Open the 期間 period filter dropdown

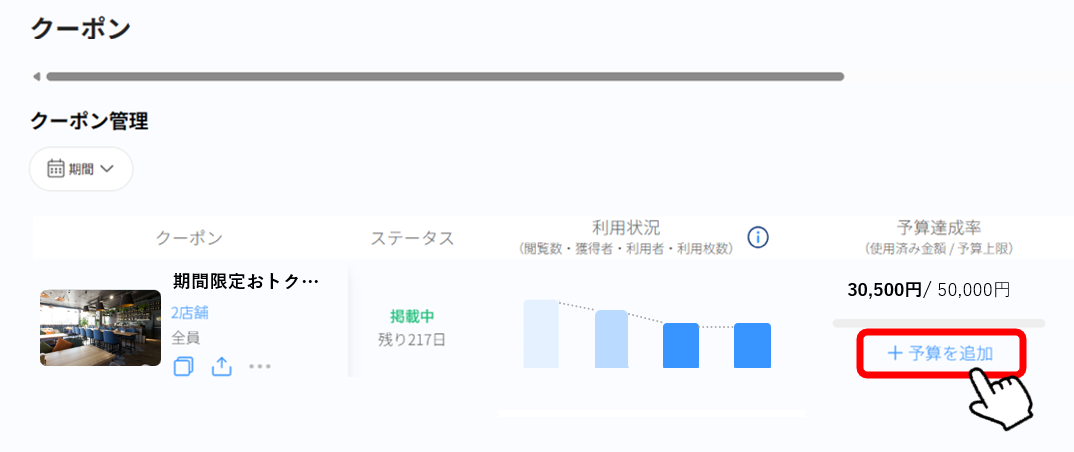(81, 169)
